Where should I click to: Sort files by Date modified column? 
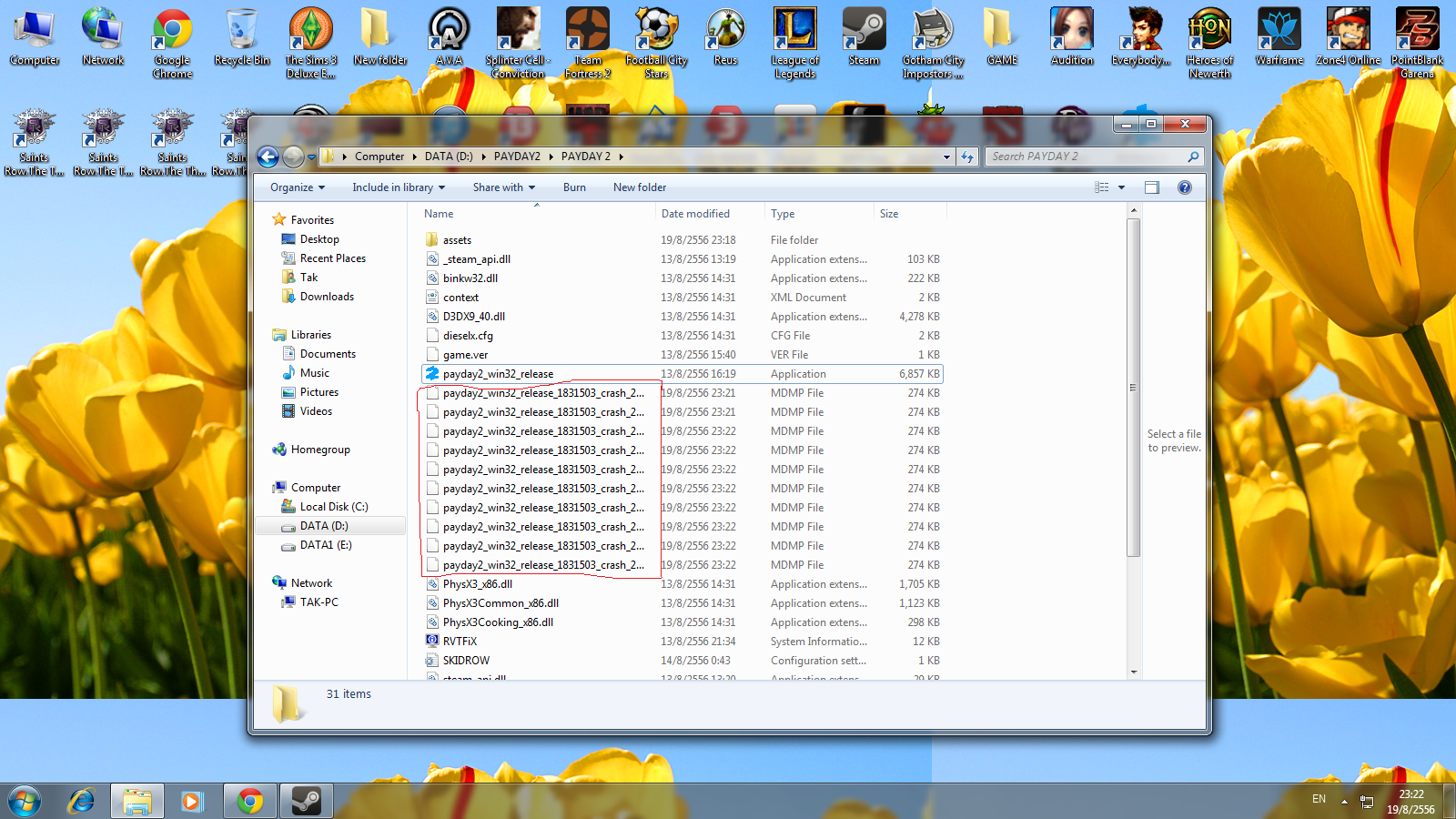click(x=710, y=214)
